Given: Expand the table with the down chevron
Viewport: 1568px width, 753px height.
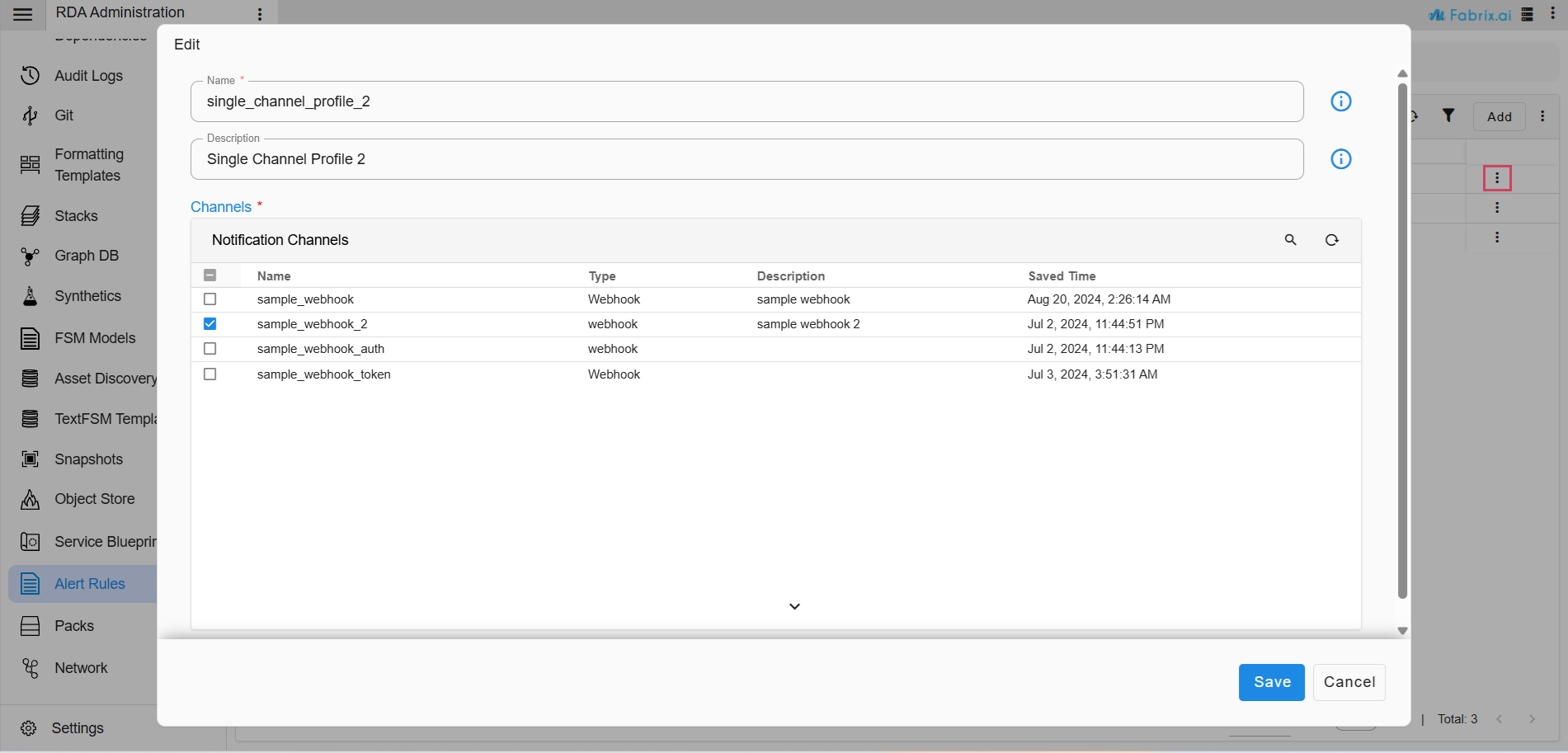Looking at the screenshot, I should 794,606.
